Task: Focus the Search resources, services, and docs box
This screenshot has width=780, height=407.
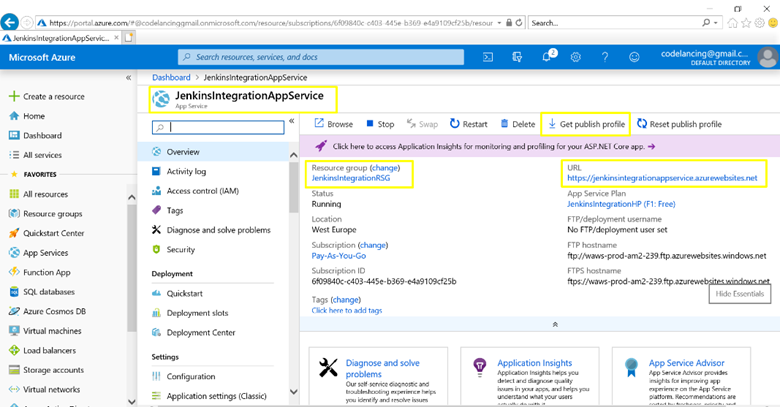Action: (321, 57)
